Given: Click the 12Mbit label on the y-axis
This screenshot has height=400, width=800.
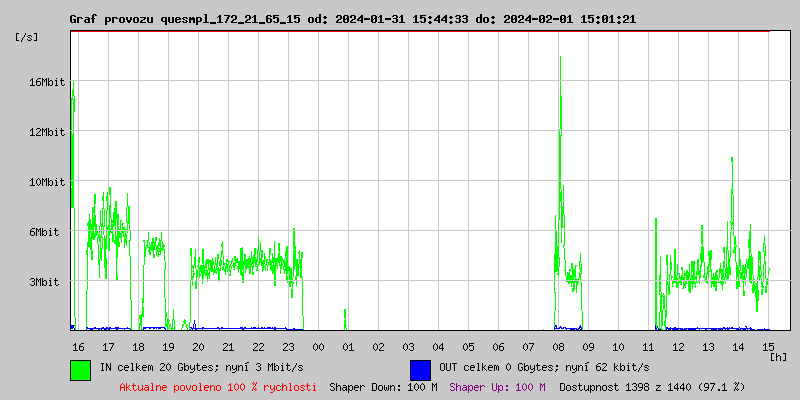Looking at the screenshot, I should pos(47,132).
